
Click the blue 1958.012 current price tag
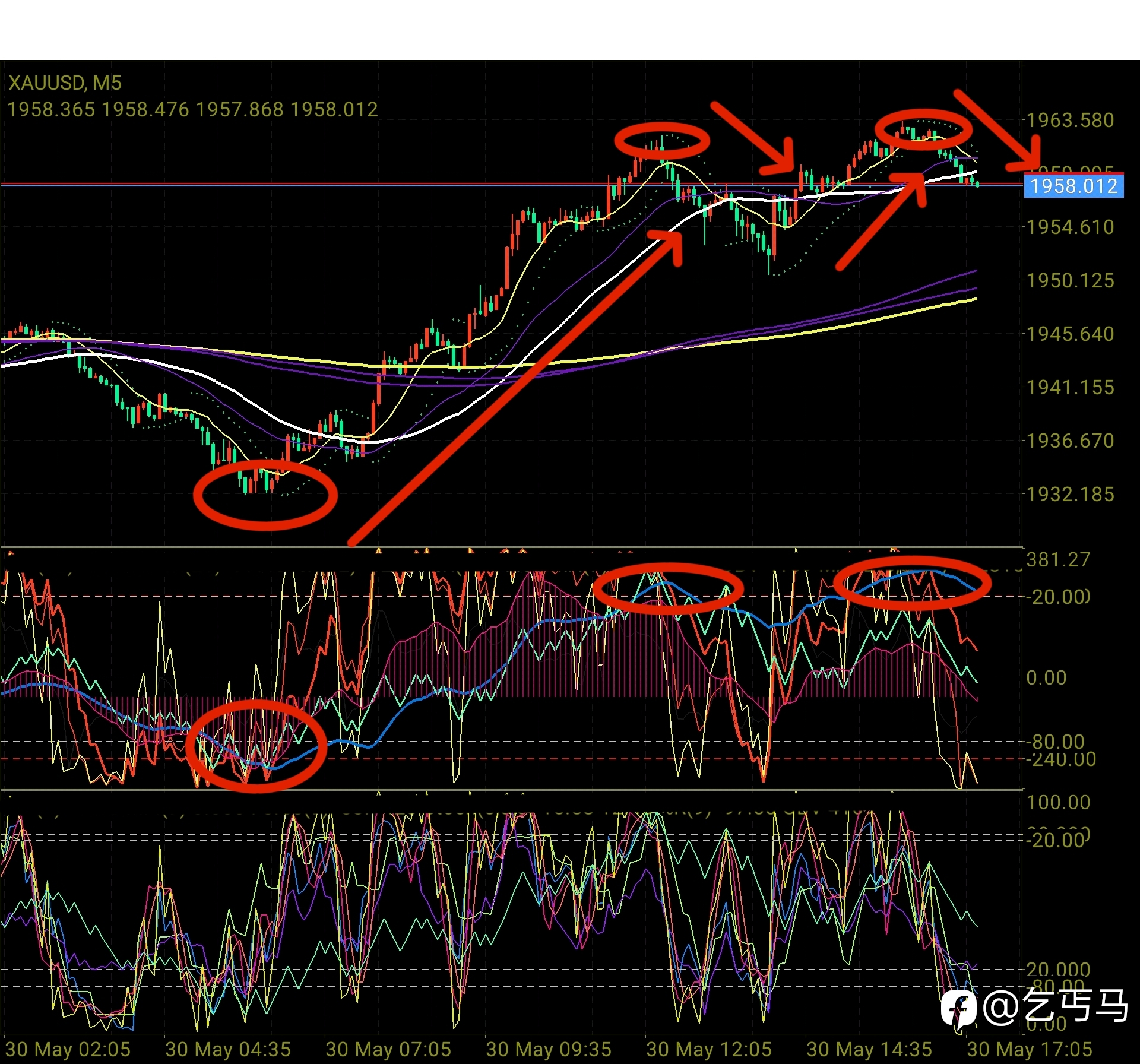pos(1073,186)
